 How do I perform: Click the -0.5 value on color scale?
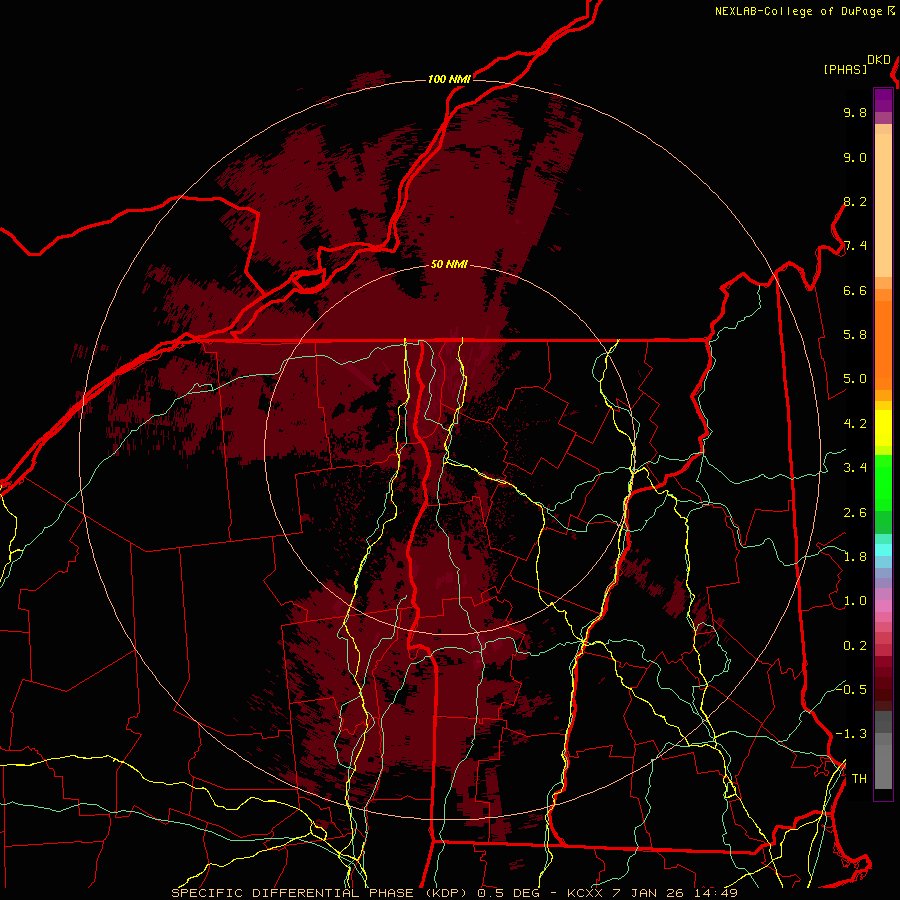(x=851, y=689)
